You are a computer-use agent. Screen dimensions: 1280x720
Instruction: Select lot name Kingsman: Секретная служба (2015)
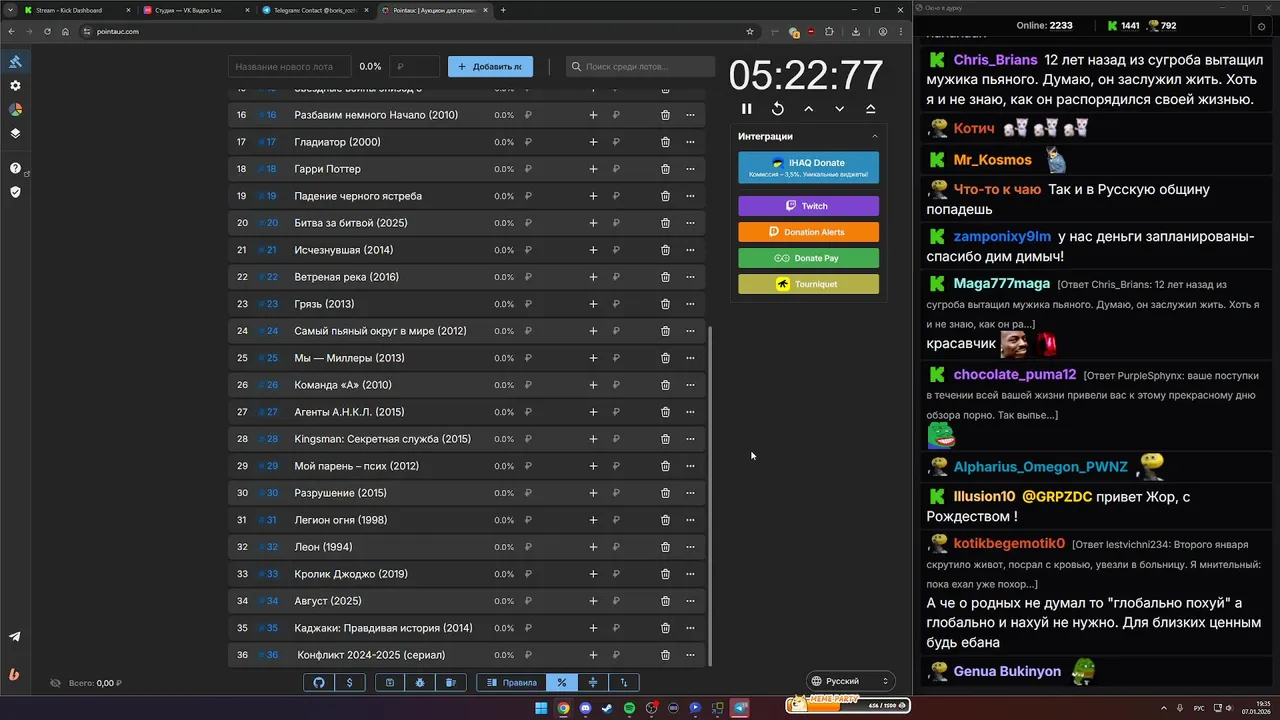pos(382,439)
